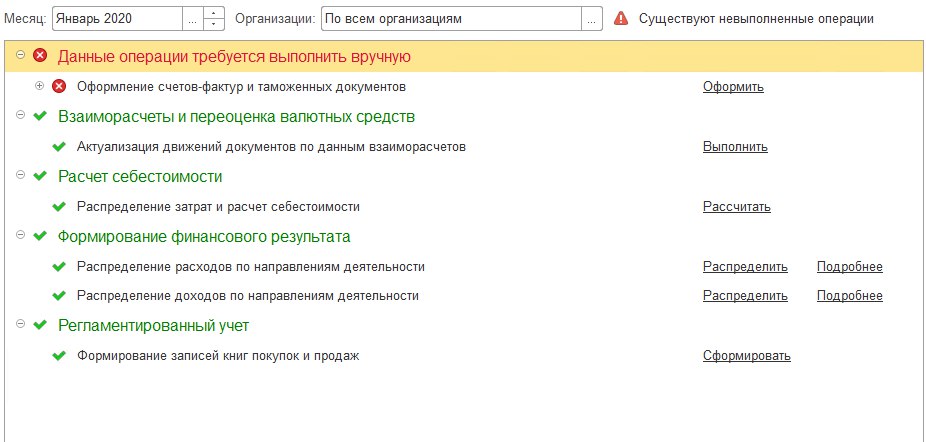Select Регламентированный учет header text
The height and width of the screenshot is (442, 926).
click(x=154, y=325)
